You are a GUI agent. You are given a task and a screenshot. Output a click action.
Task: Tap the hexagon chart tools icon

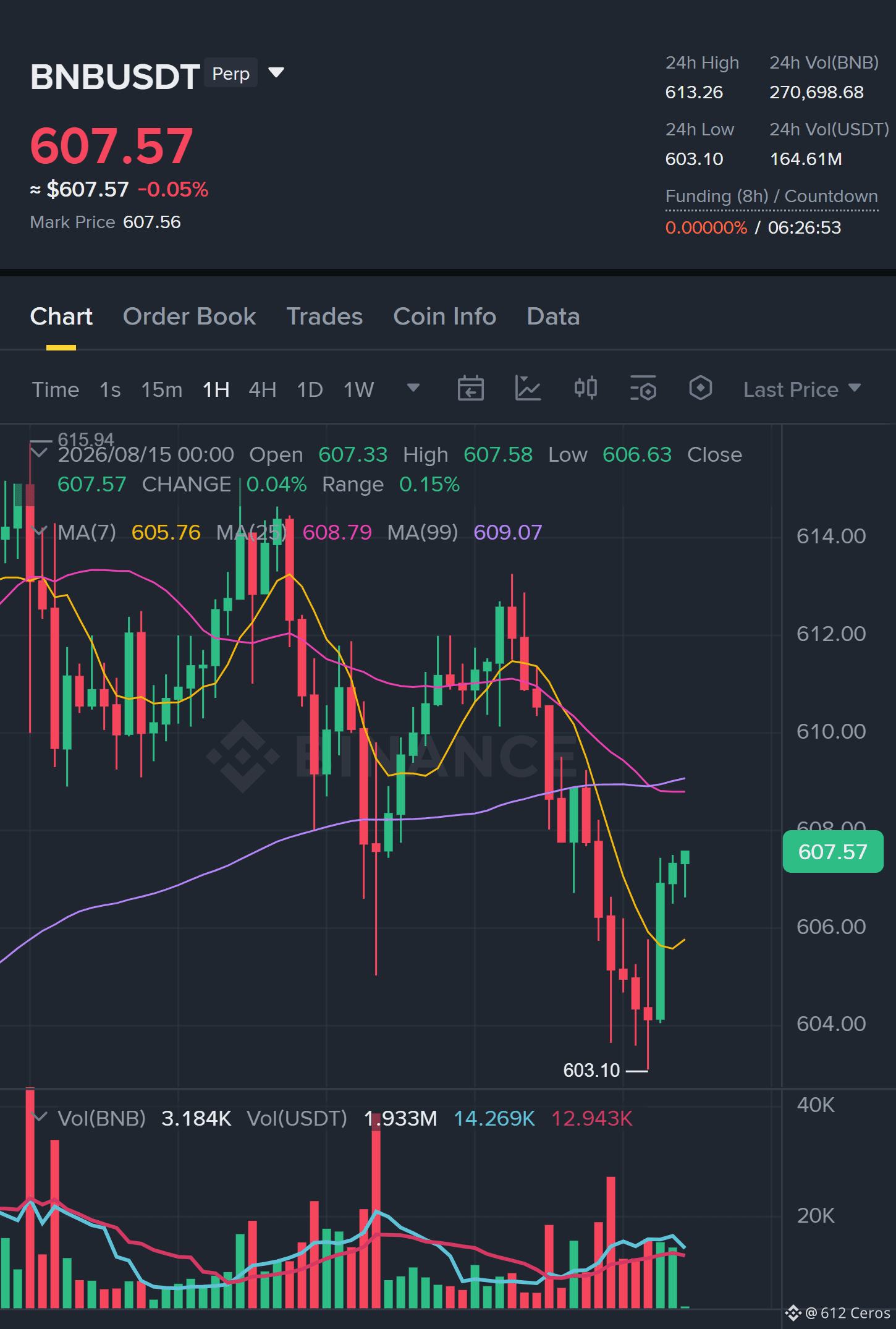700,389
